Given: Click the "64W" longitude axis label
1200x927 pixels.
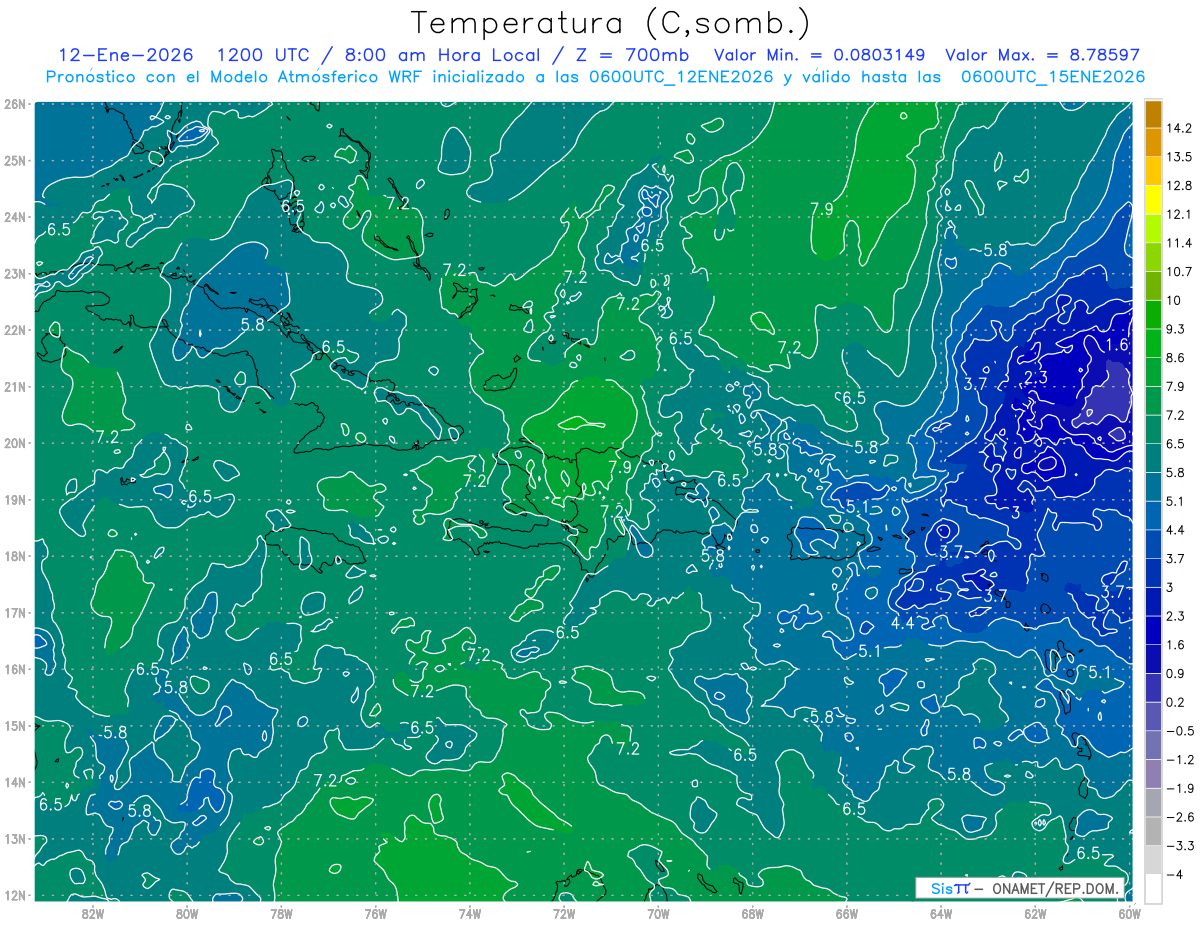Looking at the screenshot, I should pos(941,914).
